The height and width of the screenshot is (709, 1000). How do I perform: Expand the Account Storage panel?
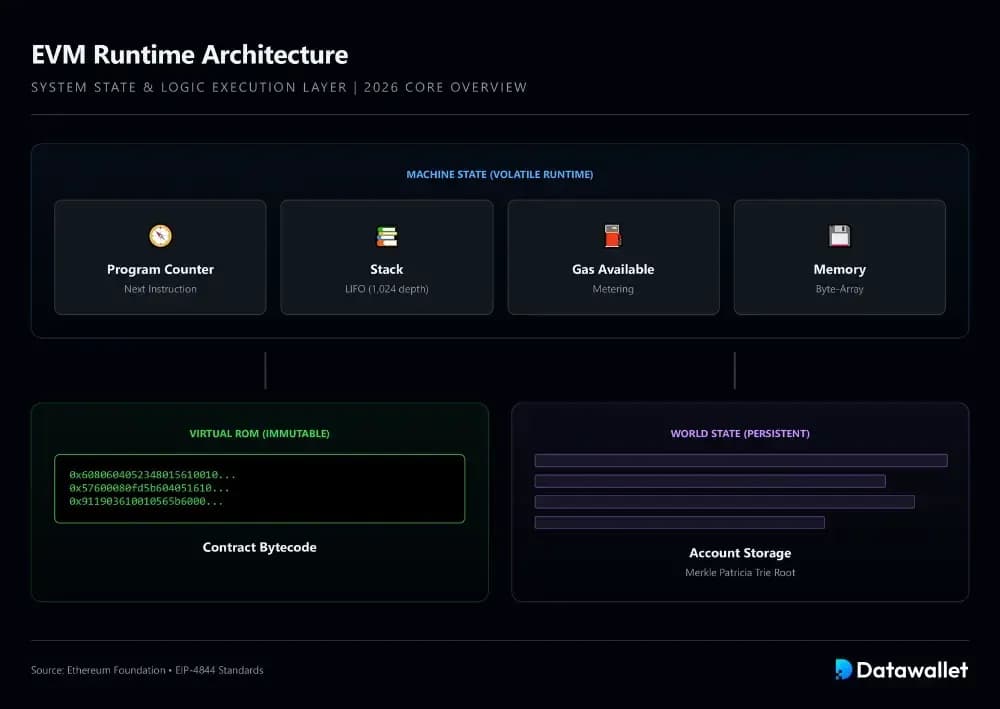click(740, 553)
